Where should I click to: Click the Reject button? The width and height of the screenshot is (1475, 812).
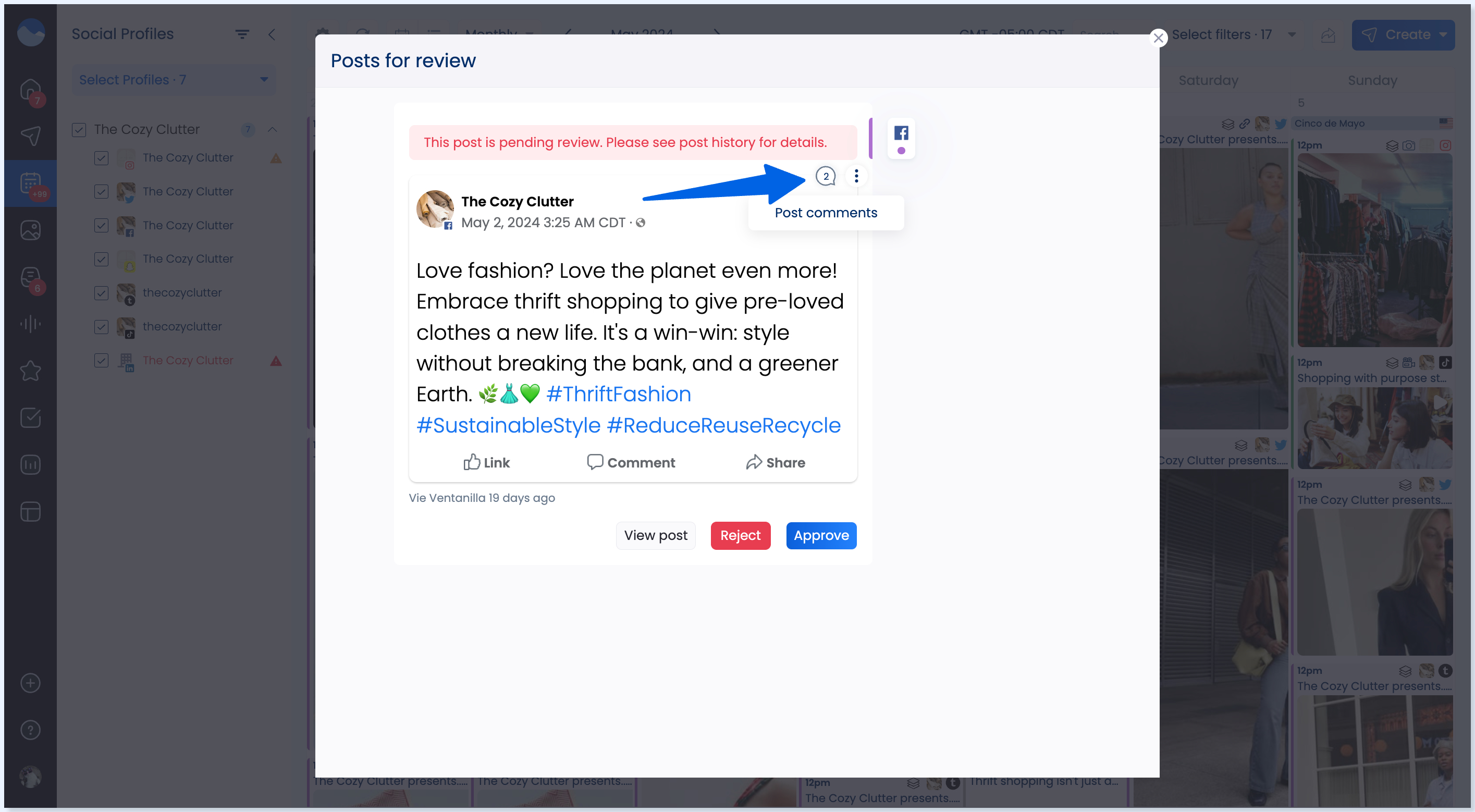coord(740,535)
